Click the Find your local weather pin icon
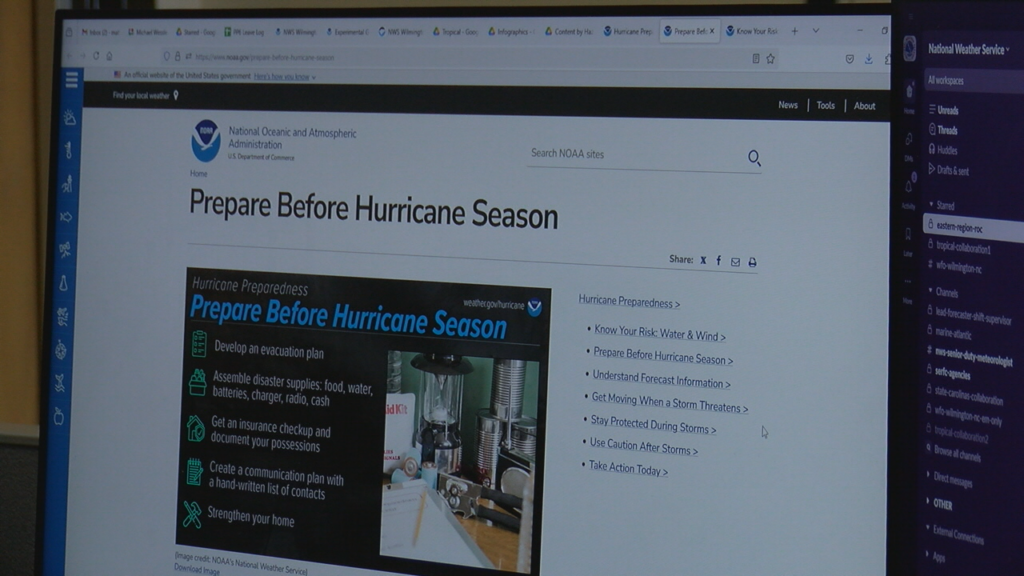Image resolution: width=1024 pixels, height=576 pixels. tap(176, 95)
